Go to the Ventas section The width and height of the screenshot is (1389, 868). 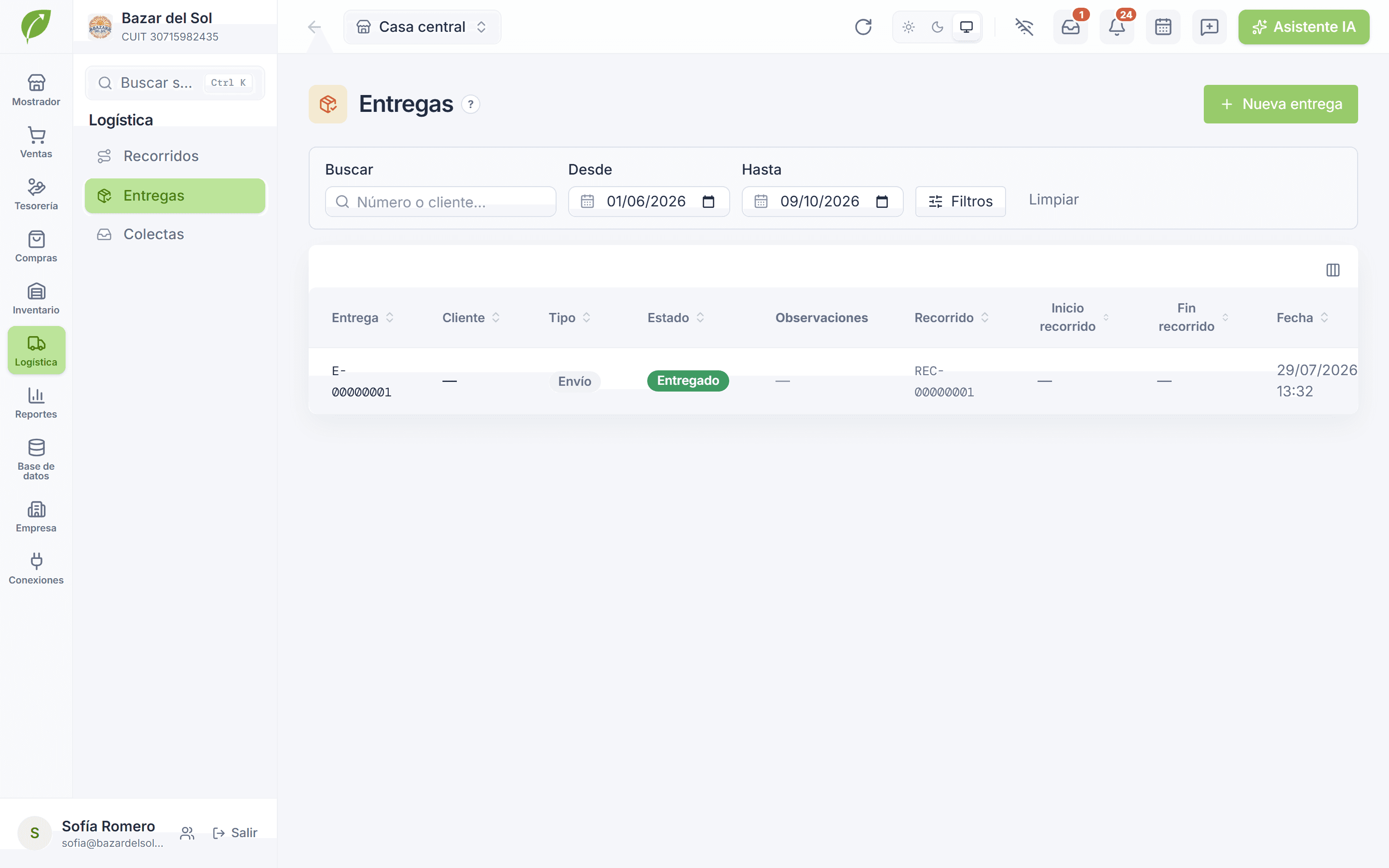(36, 142)
